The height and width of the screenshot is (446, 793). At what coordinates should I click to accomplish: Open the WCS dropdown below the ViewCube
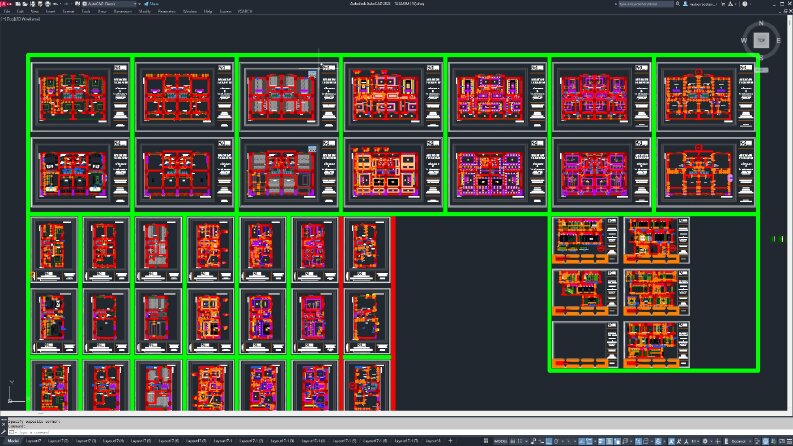762,70
